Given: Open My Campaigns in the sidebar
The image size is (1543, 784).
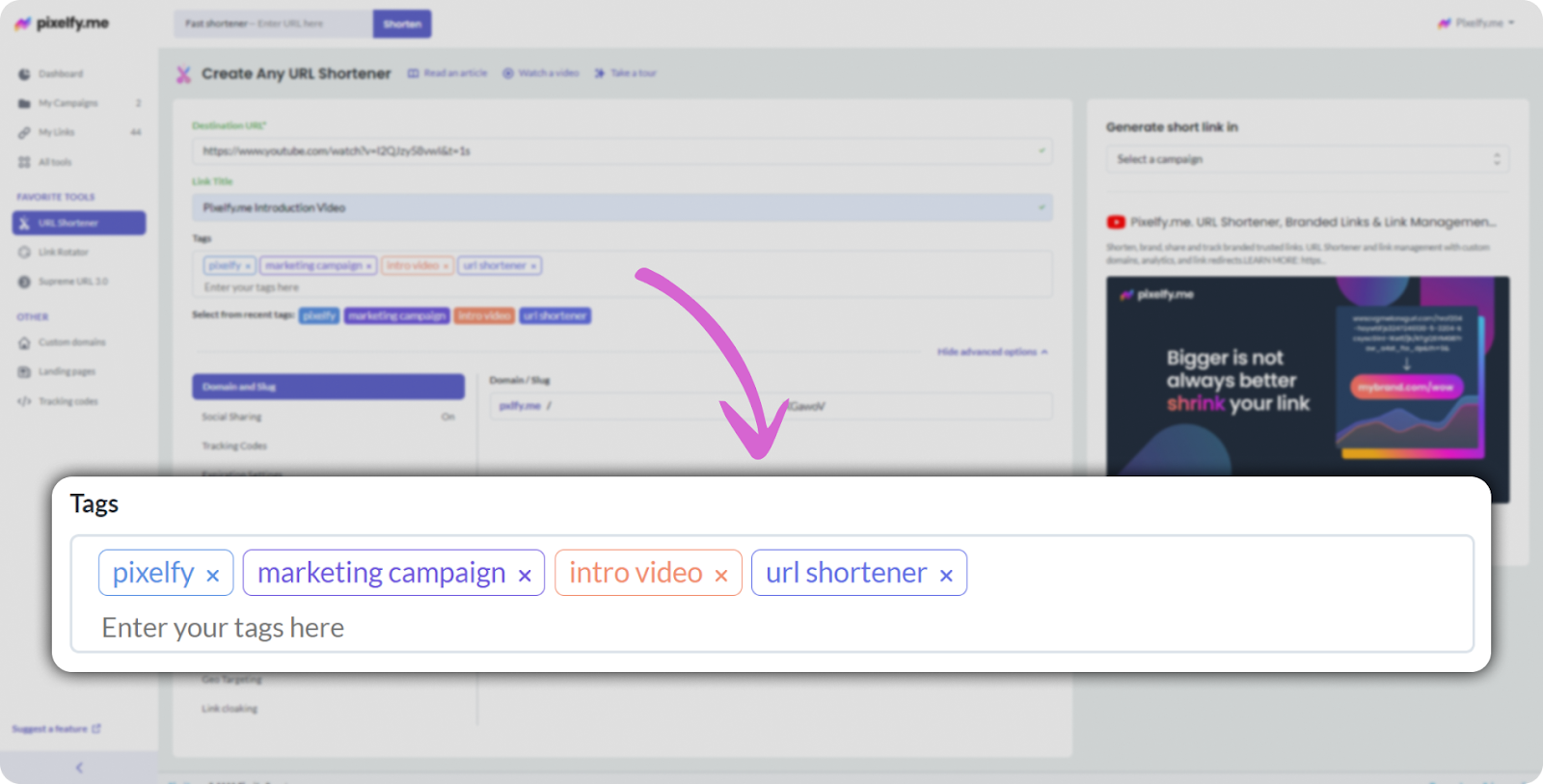Looking at the screenshot, I should (79, 103).
